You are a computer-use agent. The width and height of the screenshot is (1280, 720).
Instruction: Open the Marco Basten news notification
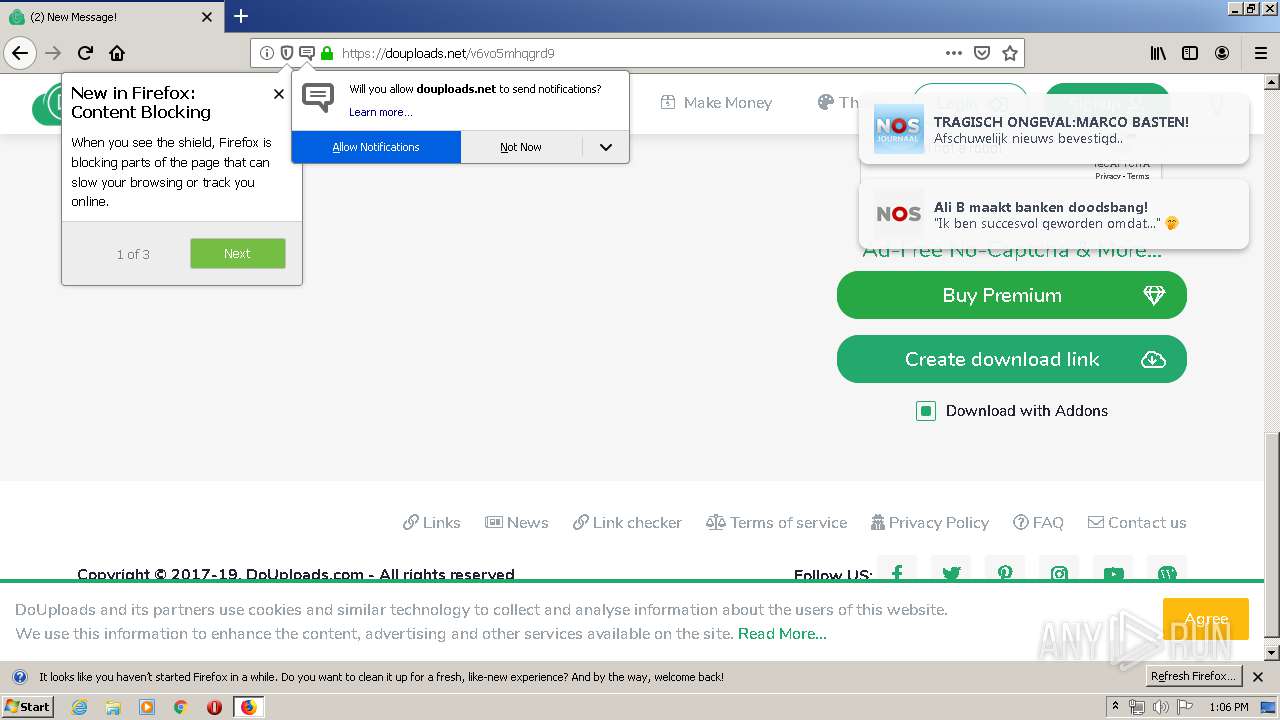(x=1053, y=129)
